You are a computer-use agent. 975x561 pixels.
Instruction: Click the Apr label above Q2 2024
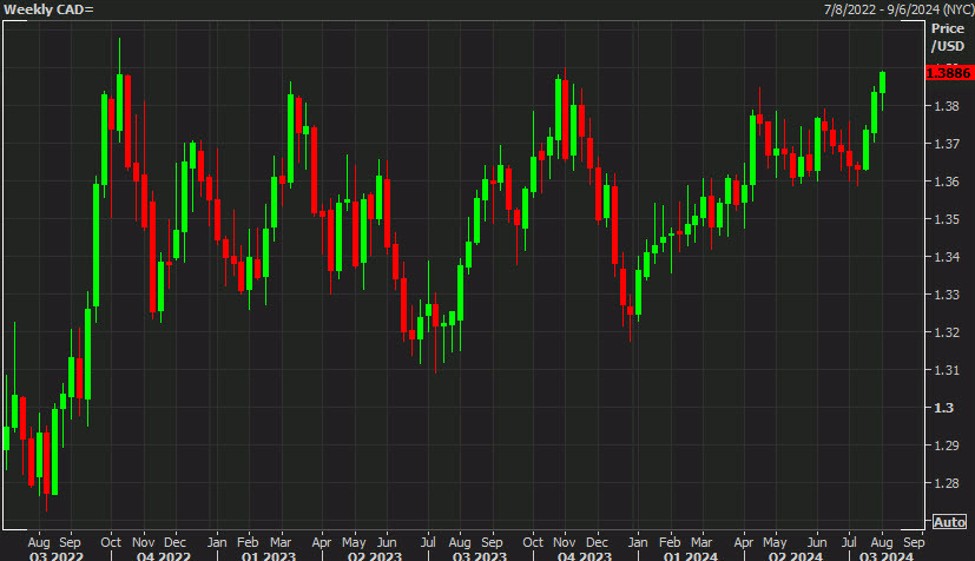pos(743,541)
